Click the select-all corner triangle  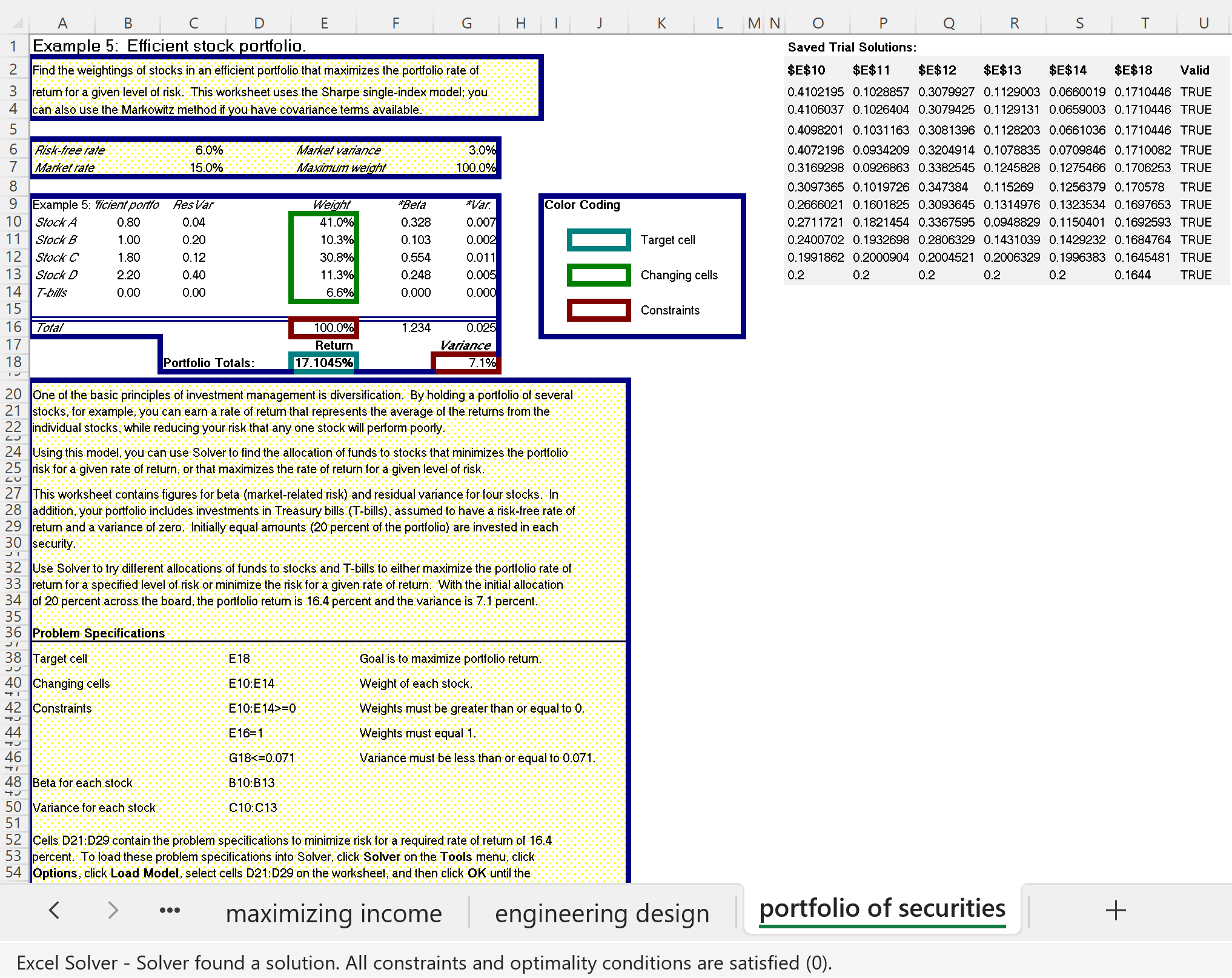(x=18, y=24)
